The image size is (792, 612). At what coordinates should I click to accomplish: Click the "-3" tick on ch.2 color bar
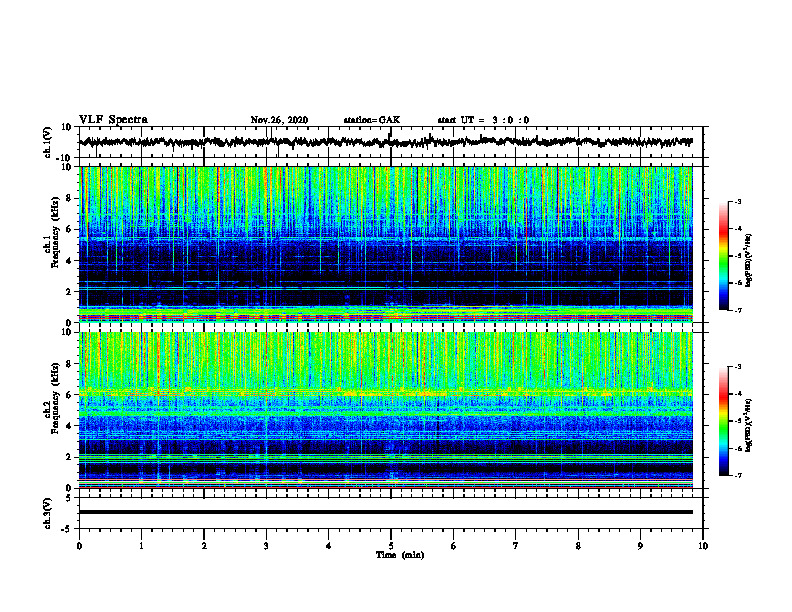737,367
